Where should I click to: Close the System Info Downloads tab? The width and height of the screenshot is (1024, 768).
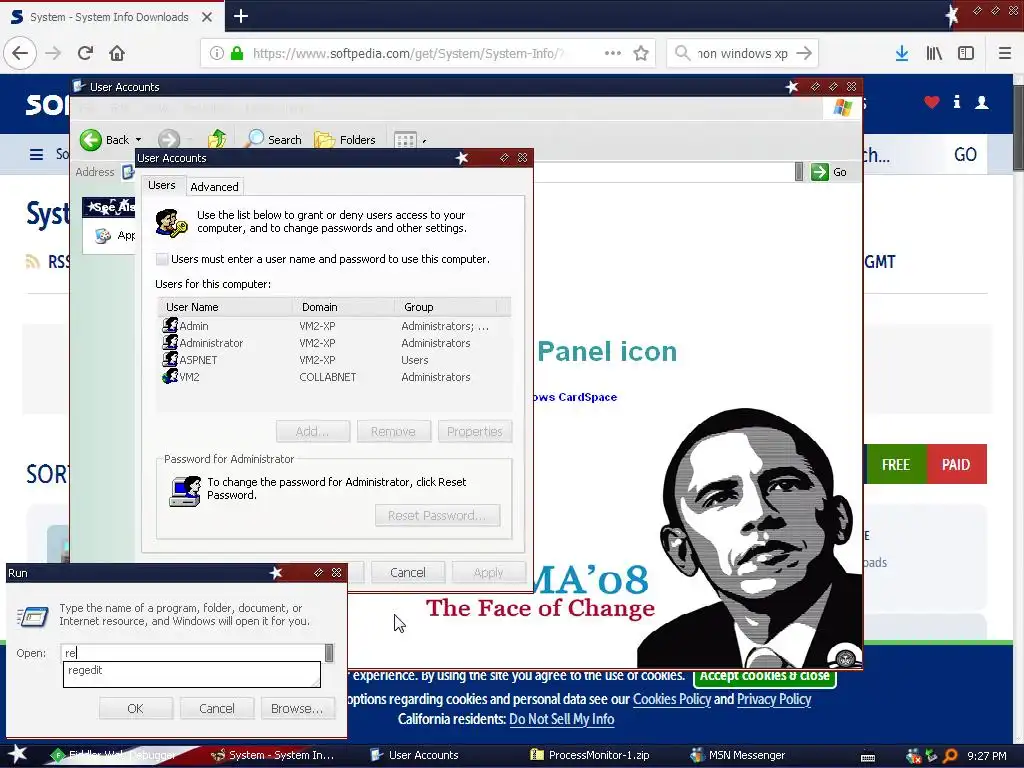(206, 17)
